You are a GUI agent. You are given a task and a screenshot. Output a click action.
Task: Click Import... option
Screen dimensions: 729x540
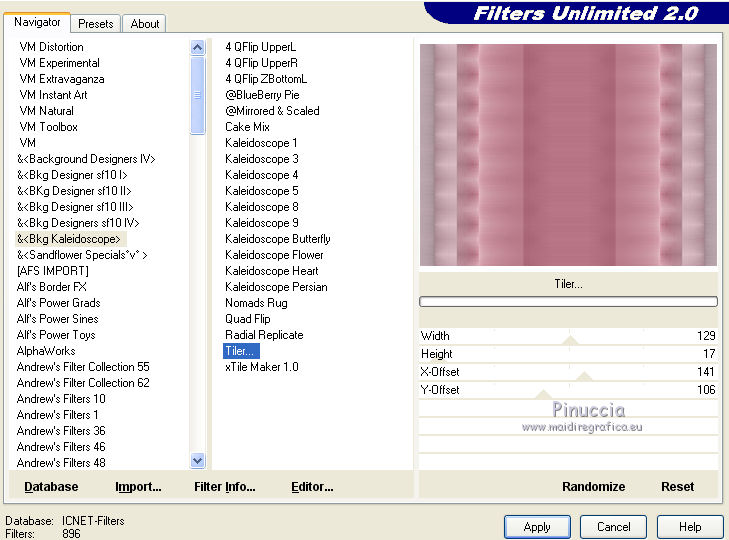tap(138, 487)
